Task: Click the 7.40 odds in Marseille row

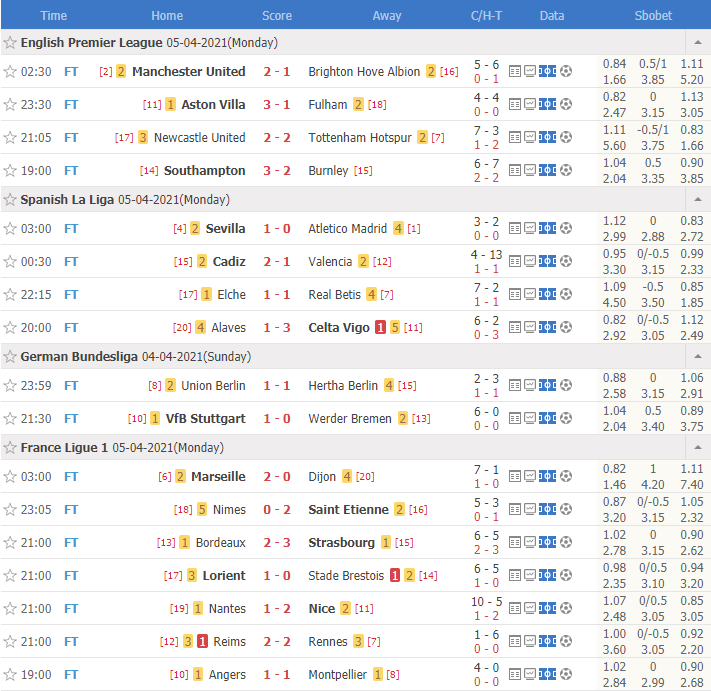Action: coord(692,485)
